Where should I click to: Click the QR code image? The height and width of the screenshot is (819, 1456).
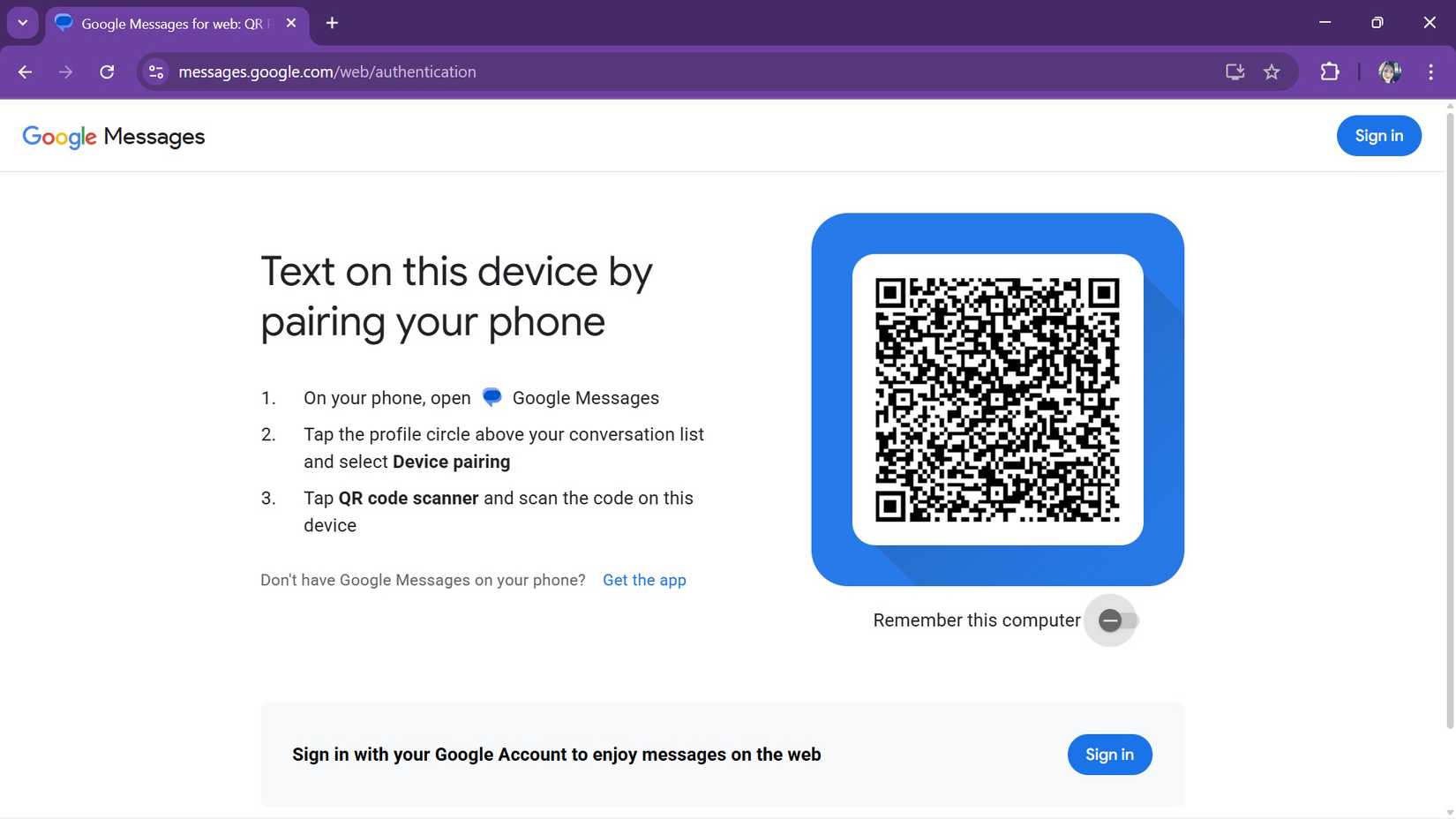(997, 400)
